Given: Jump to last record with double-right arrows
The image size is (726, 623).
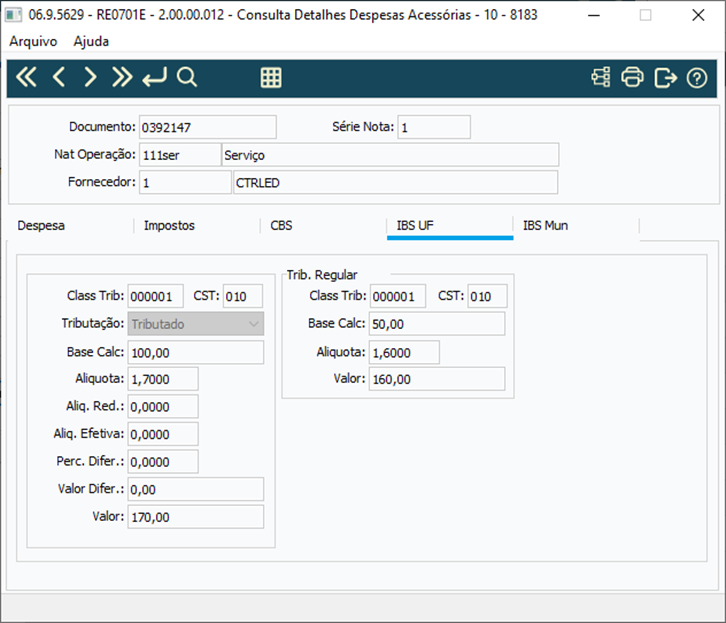Looking at the screenshot, I should tap(122, 77).
